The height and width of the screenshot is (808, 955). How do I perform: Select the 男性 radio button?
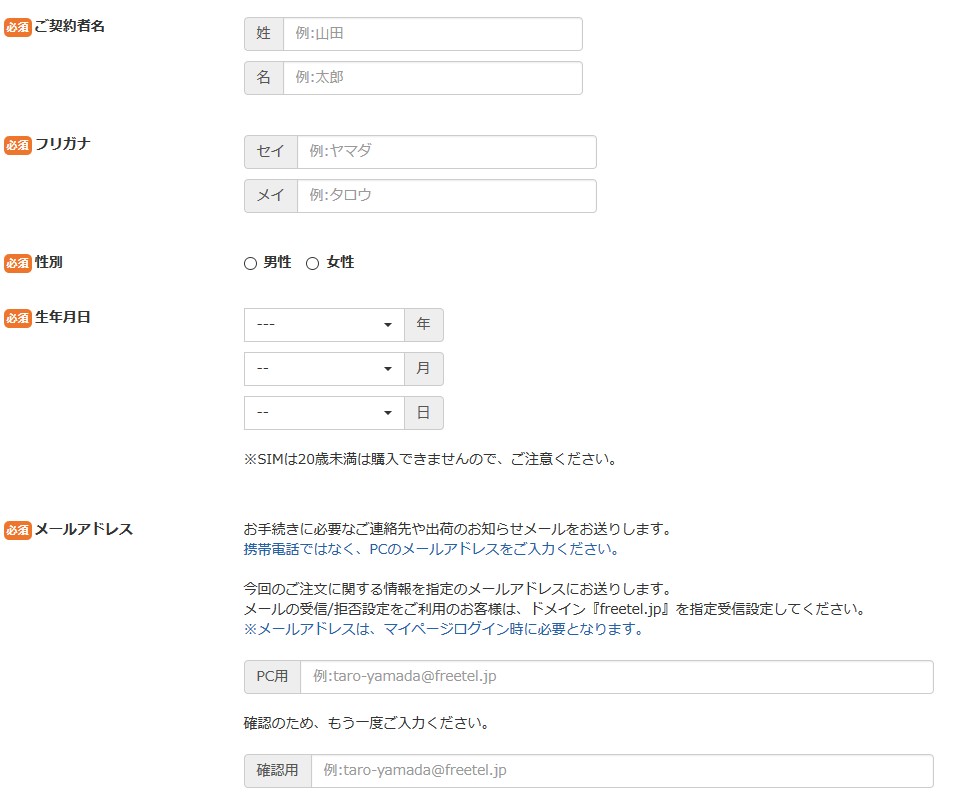click(x=251, y=263)
